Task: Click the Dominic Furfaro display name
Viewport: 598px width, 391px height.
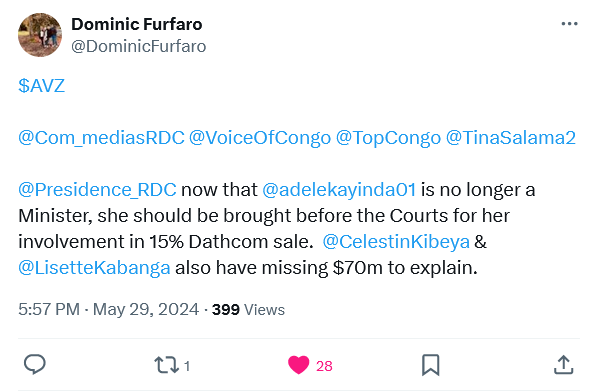Action: [137, 24]
